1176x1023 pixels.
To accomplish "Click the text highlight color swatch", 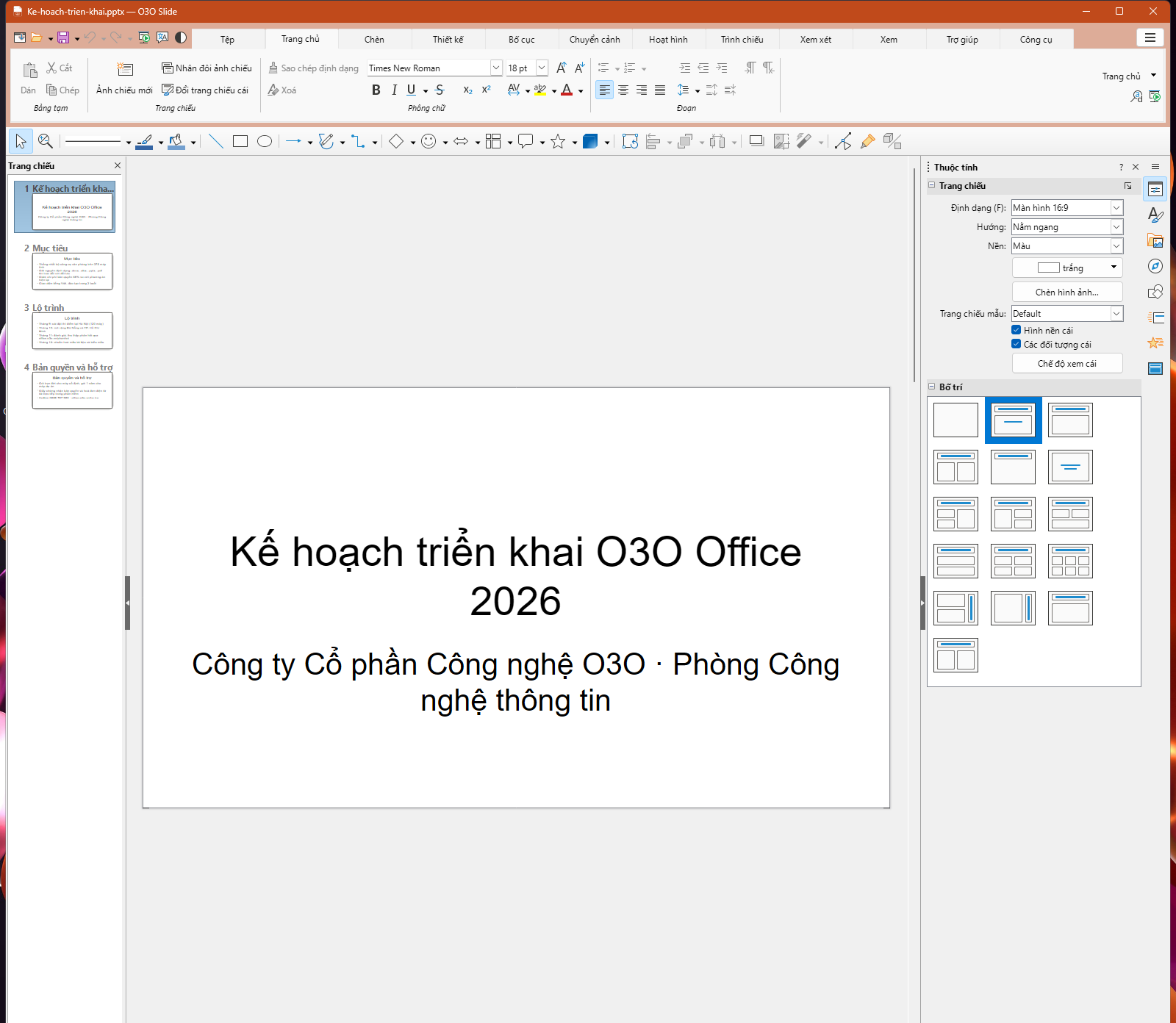I will [540, 90].
